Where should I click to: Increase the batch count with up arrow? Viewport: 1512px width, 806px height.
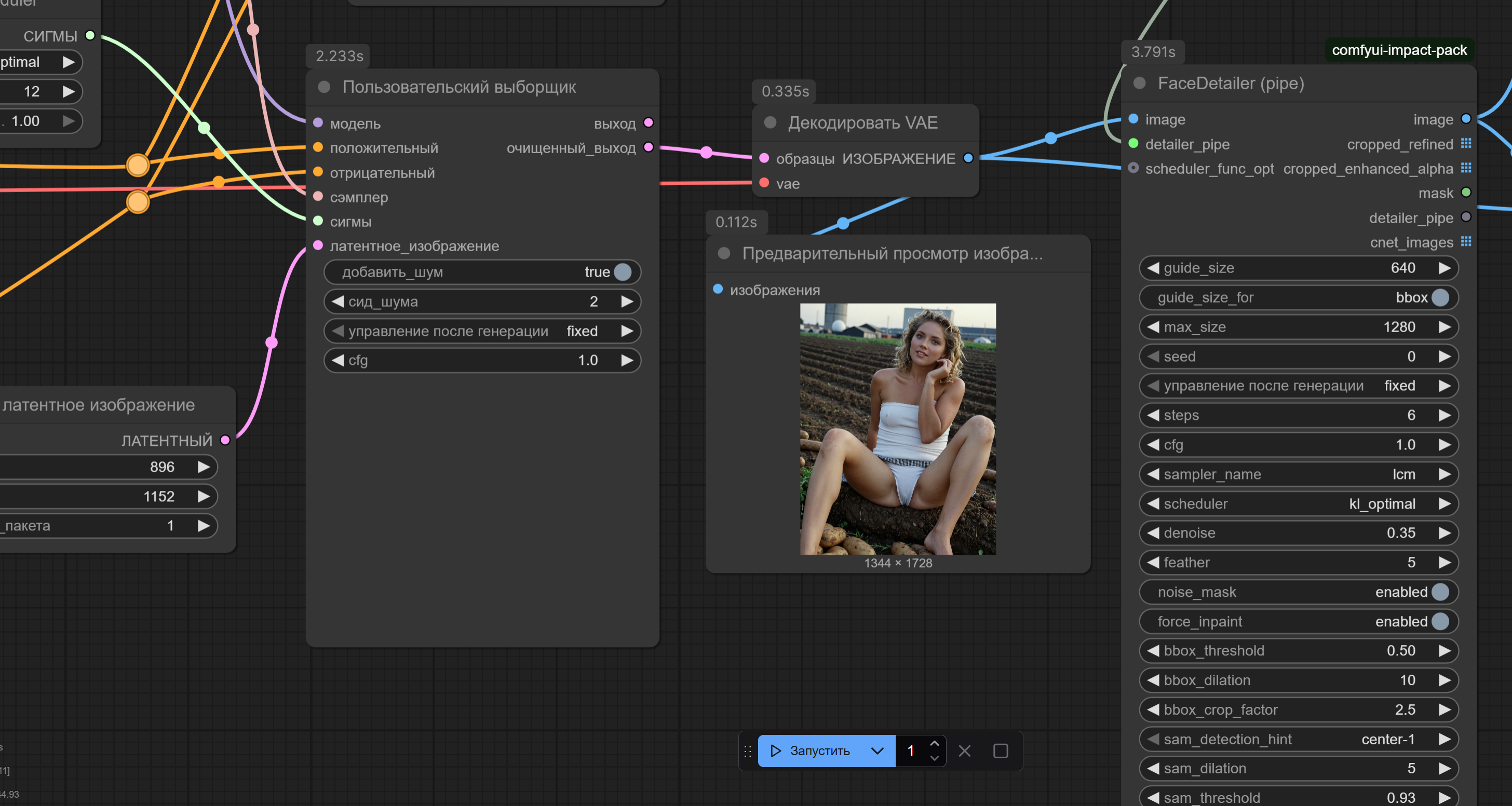935,744
